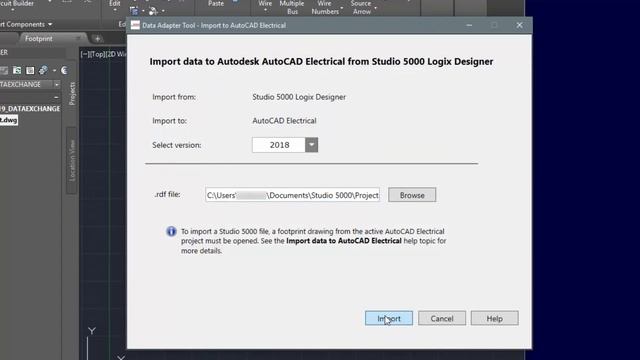Open the 2018 version dropdown arrow
The width and height of the screenshot is (640, 360).
coord(311,145)
